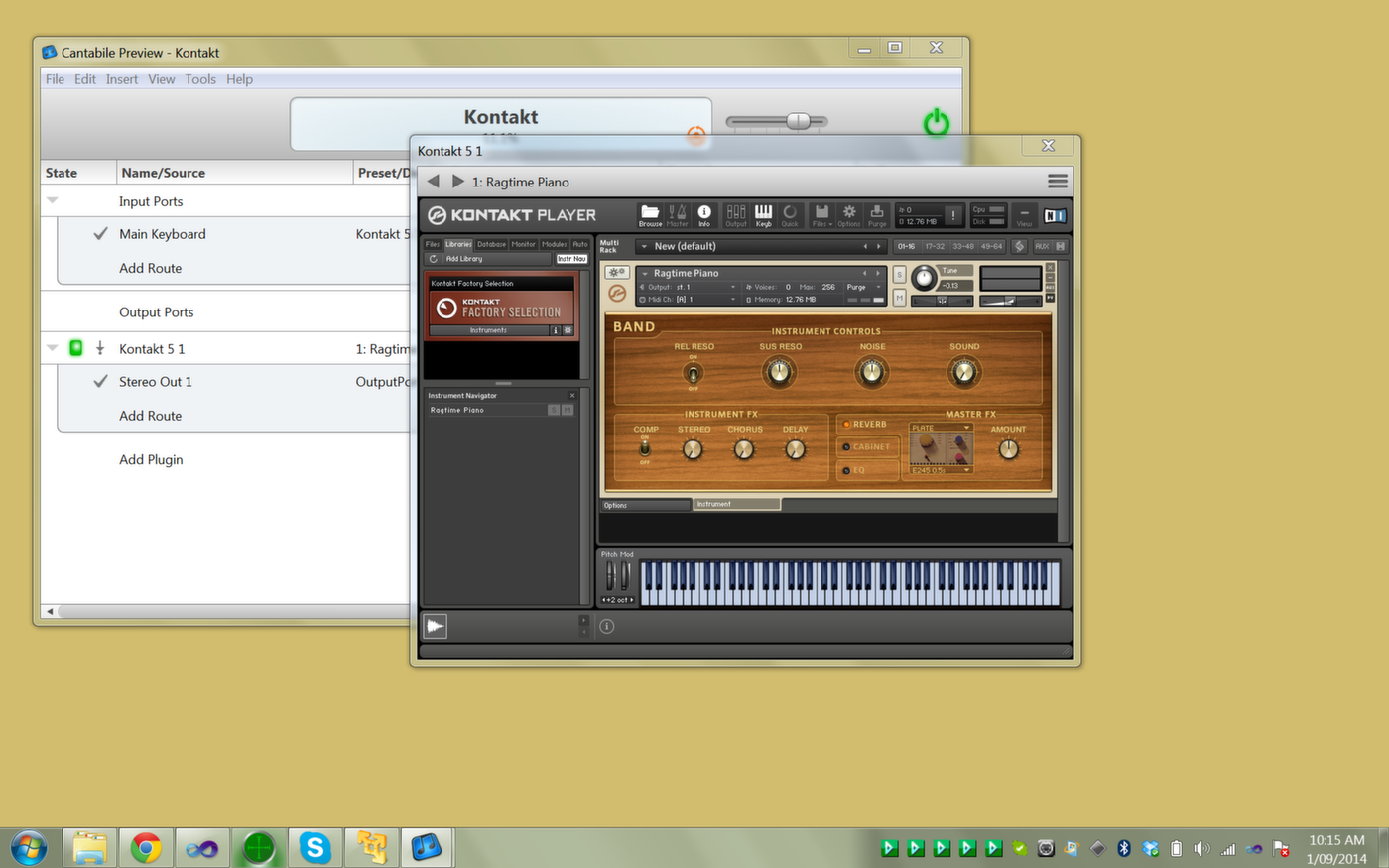Screen dimensions: 1389x868
Task: Open the Browse panel in Kontakt
Action: click(650, 214)
